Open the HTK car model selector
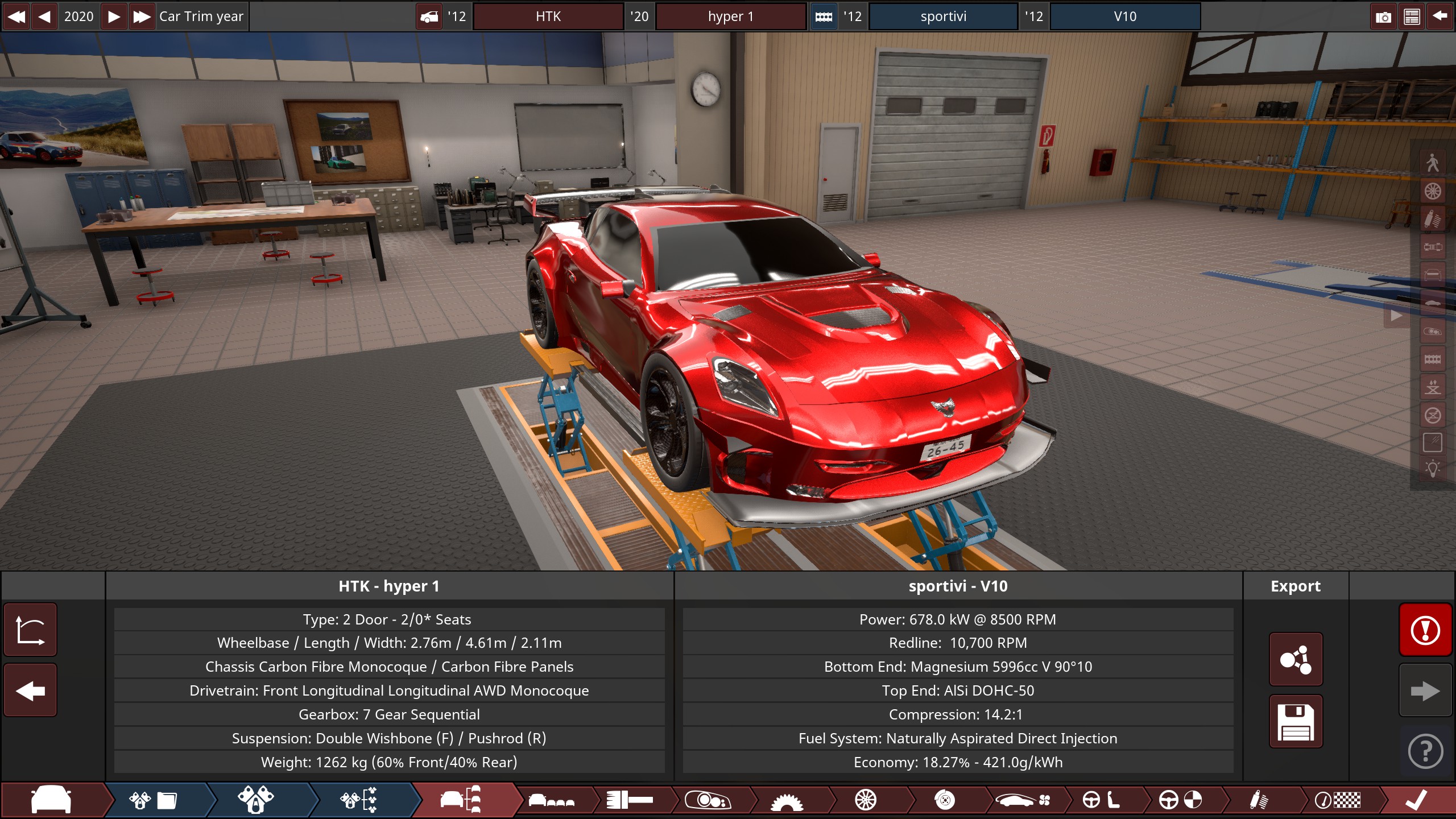 (548, 16)
